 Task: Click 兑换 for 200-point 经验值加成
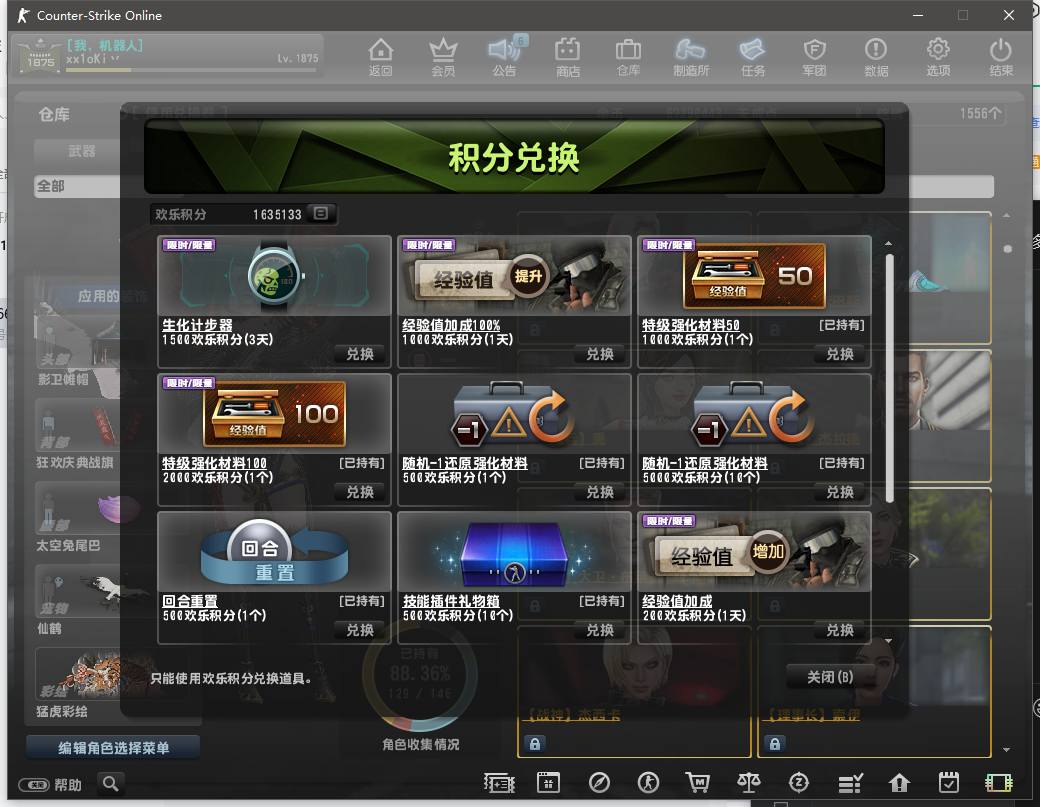click(840, 630)
